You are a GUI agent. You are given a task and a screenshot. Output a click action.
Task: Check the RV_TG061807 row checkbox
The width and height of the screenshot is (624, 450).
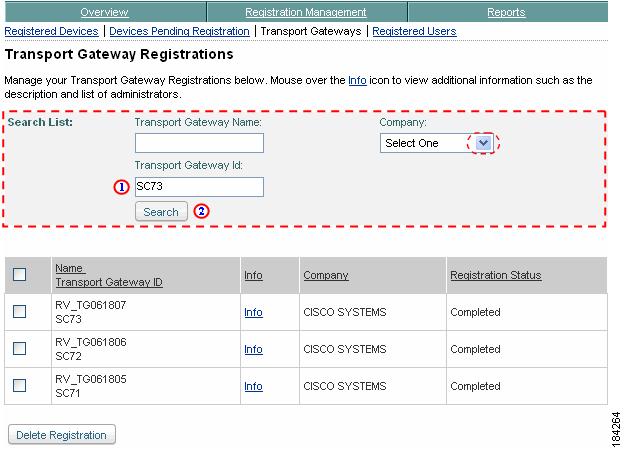pyautogui.click(x=19, y=312)
